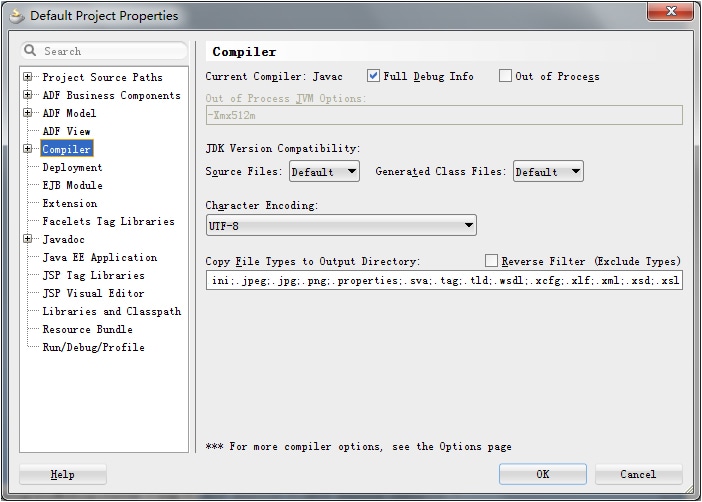Toggle the Full Debug Info checkbox

coord(374,76)
